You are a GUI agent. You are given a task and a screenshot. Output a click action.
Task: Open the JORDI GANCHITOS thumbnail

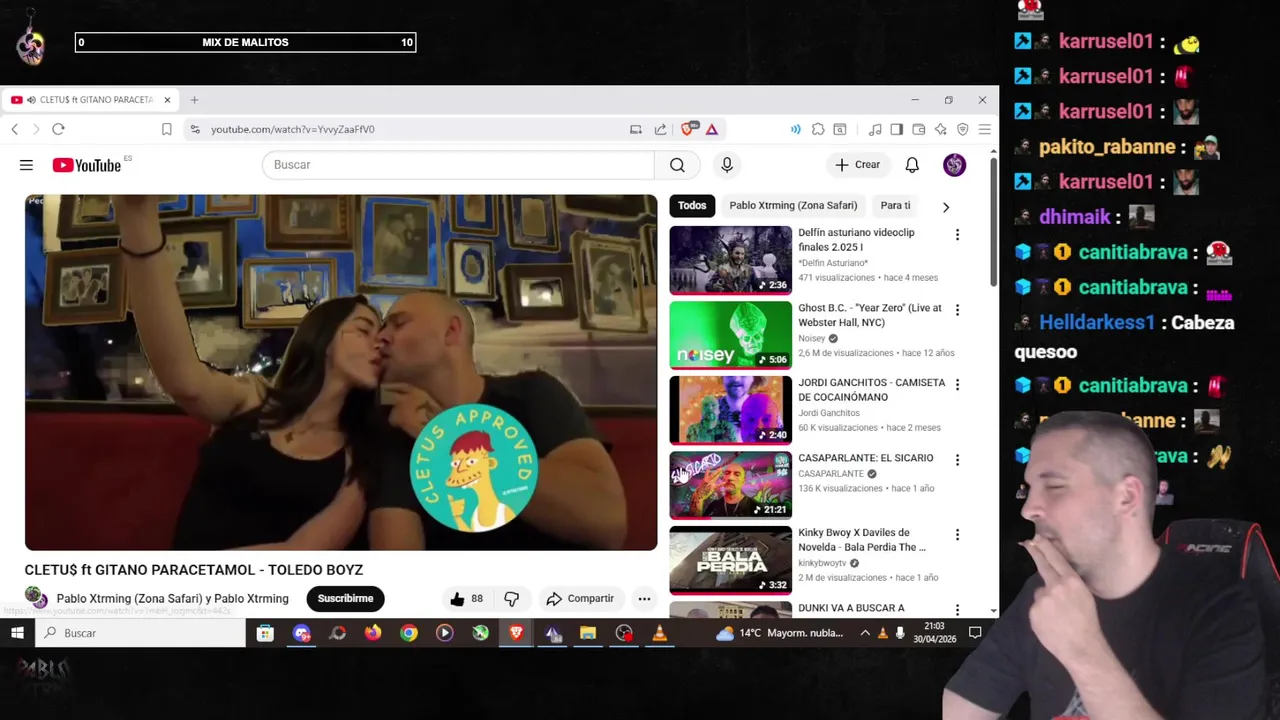(730, 410)
